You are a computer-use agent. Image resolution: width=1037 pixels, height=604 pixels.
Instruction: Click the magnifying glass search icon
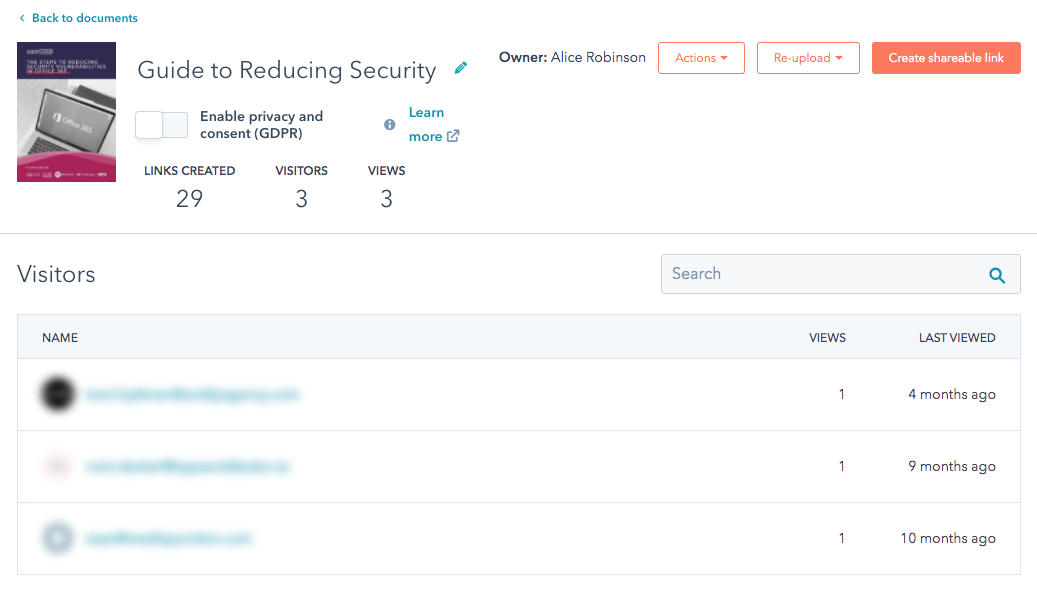(996, 275)
